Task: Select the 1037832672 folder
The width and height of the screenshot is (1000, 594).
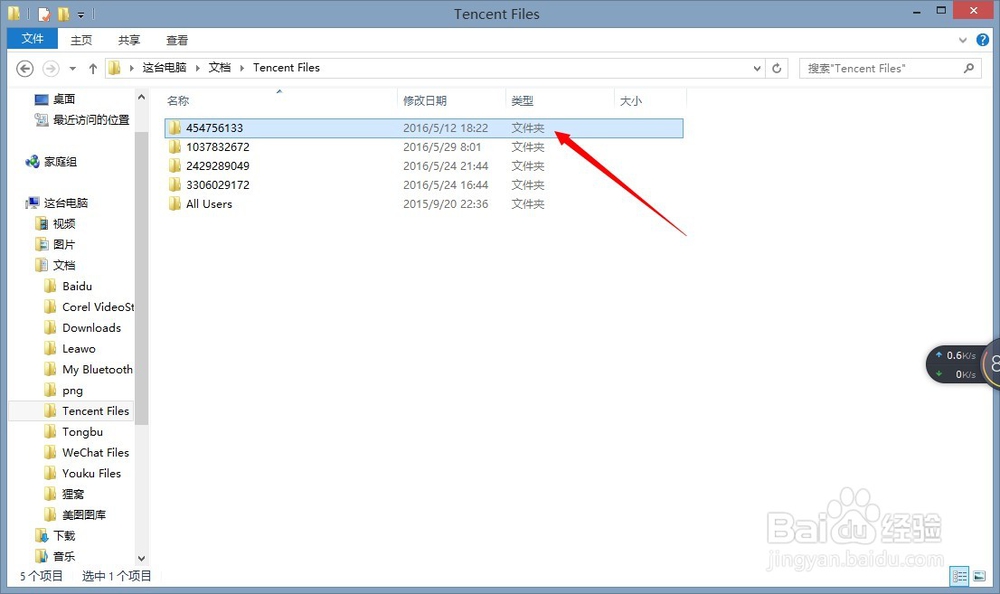Action: pyautogui.click(x=217, y=147)
